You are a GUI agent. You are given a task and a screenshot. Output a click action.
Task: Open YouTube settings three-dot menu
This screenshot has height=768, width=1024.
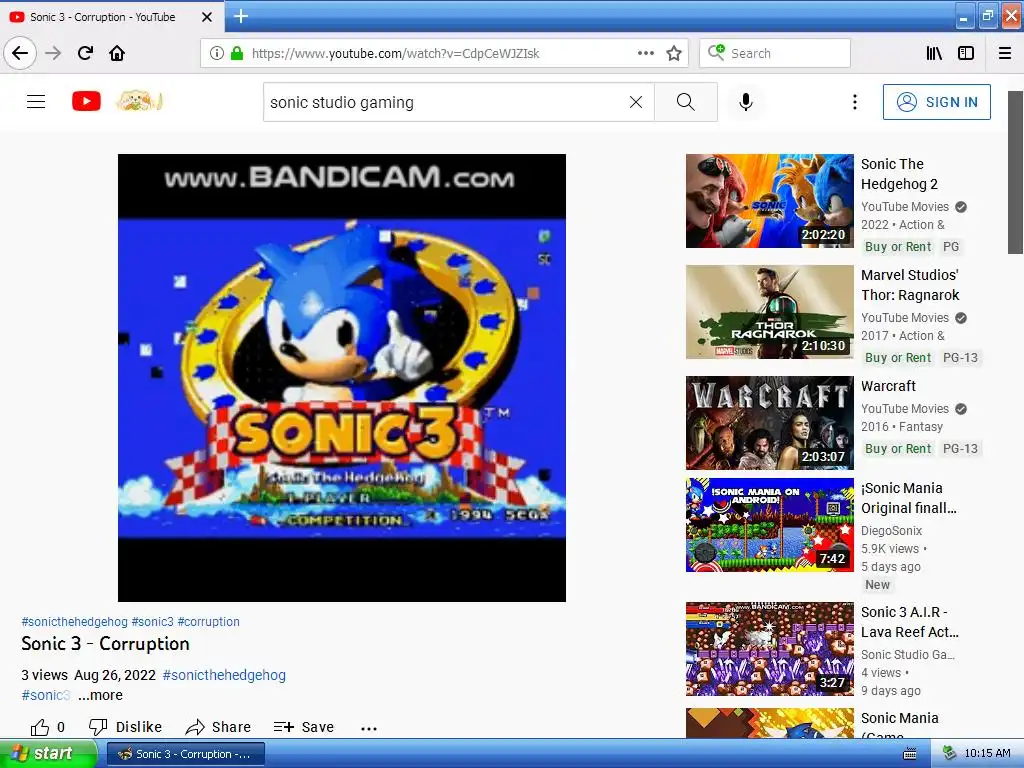(x=854, y=102)
